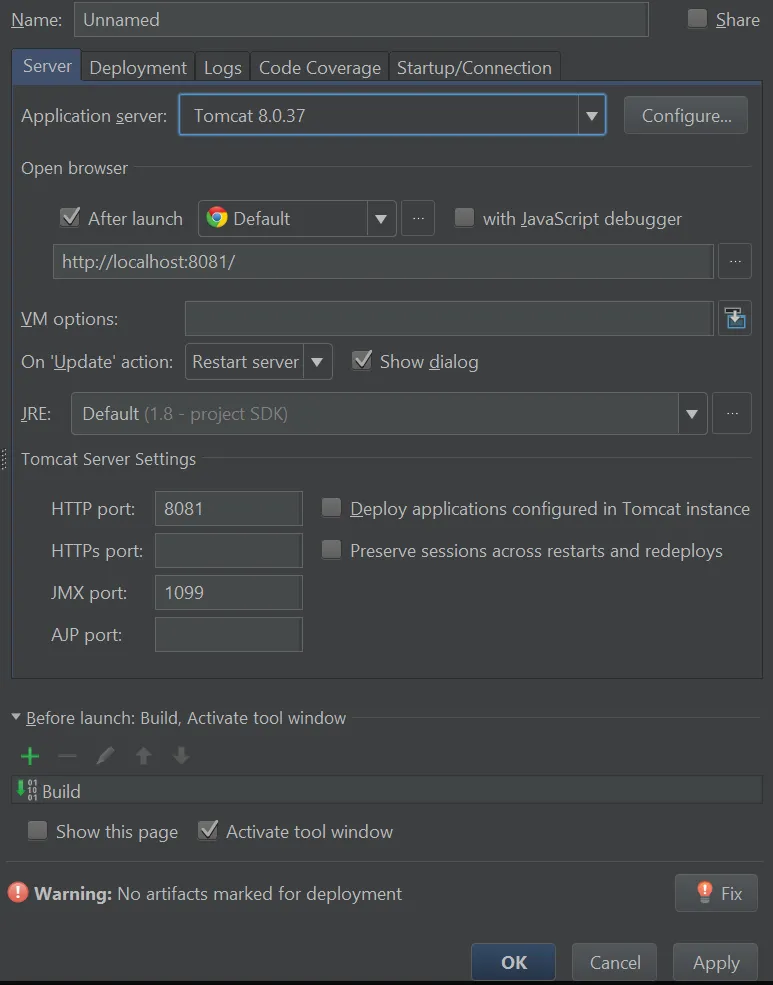This screenshot has width=773, height=985.
Task: Click the minus remove task icon
Action: pos(67,756)
